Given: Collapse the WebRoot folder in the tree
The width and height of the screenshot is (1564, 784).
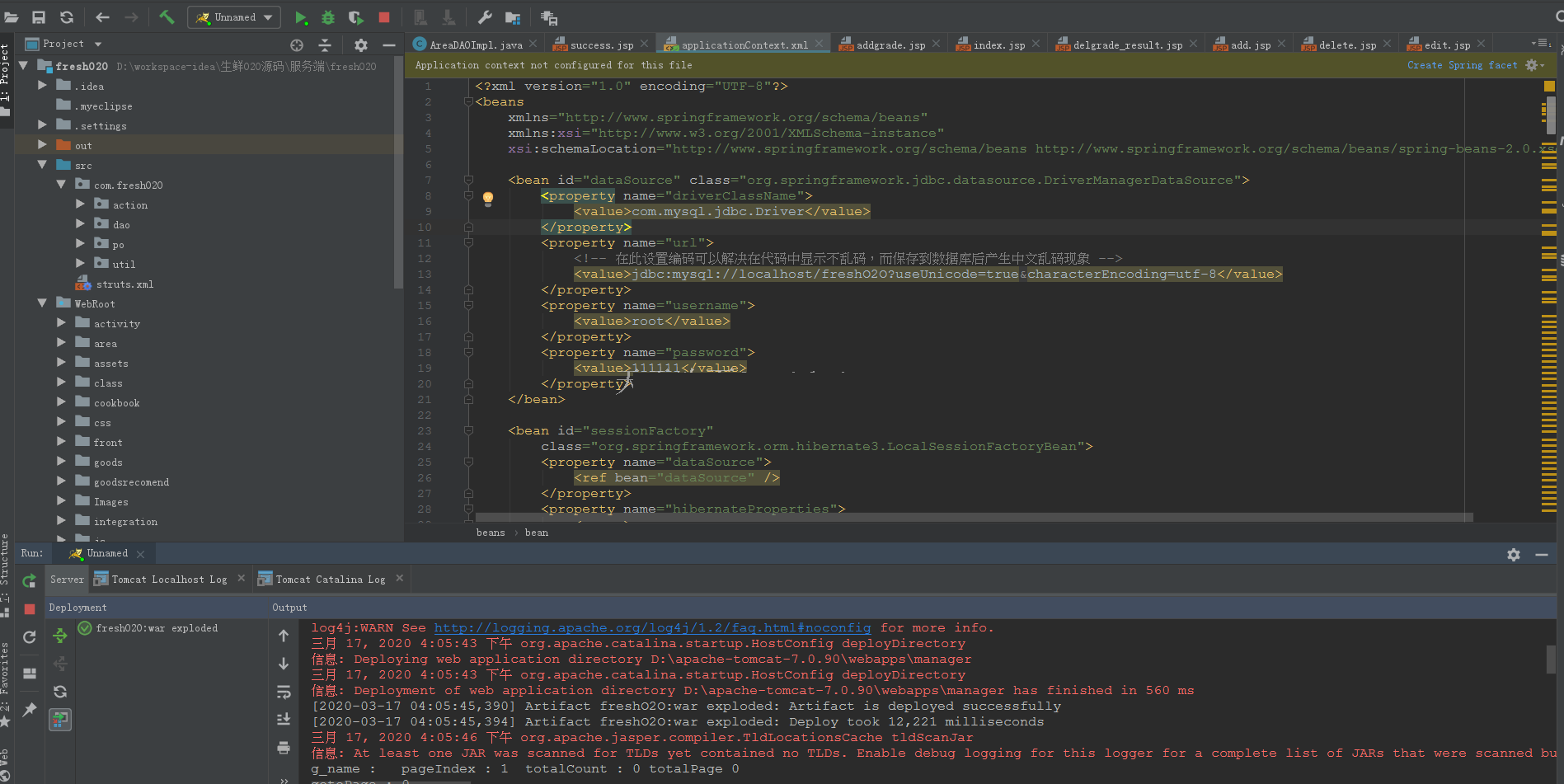Looking at the screenshot, I should [x=42, y=303].
